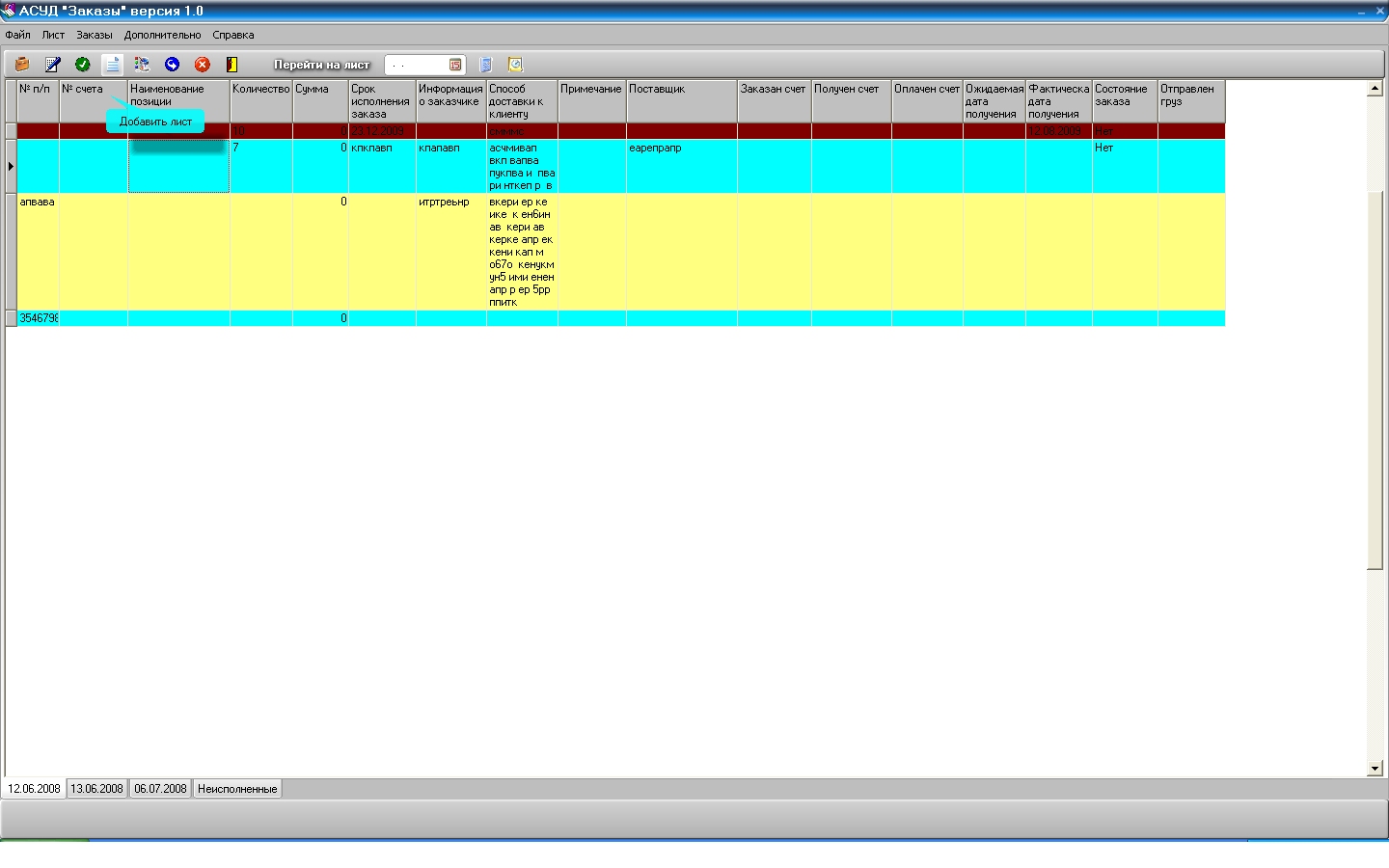Click the 'Перейти на лист' label
This screenshot has width=1389, height=868.
322,65
